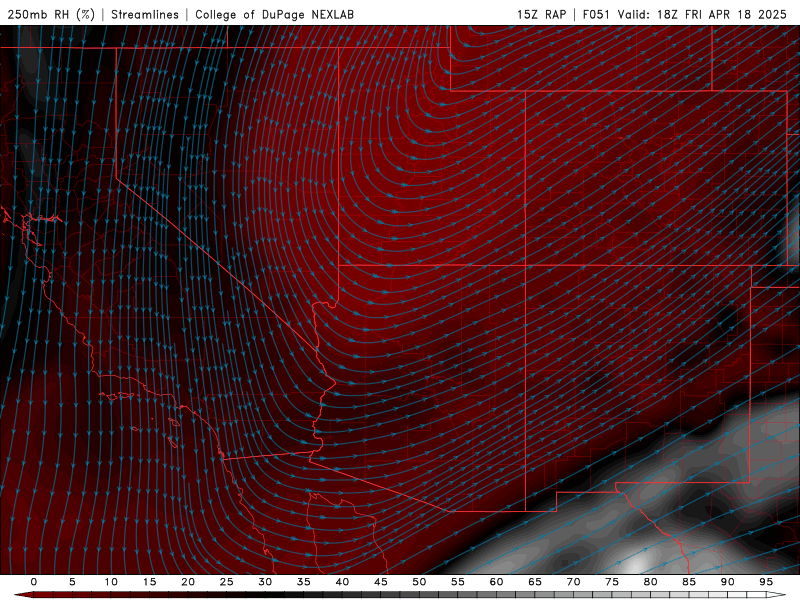Click 'College of DuPage NEXLAB' text
This screenshot has width=800, height=600.
(274, 14)
